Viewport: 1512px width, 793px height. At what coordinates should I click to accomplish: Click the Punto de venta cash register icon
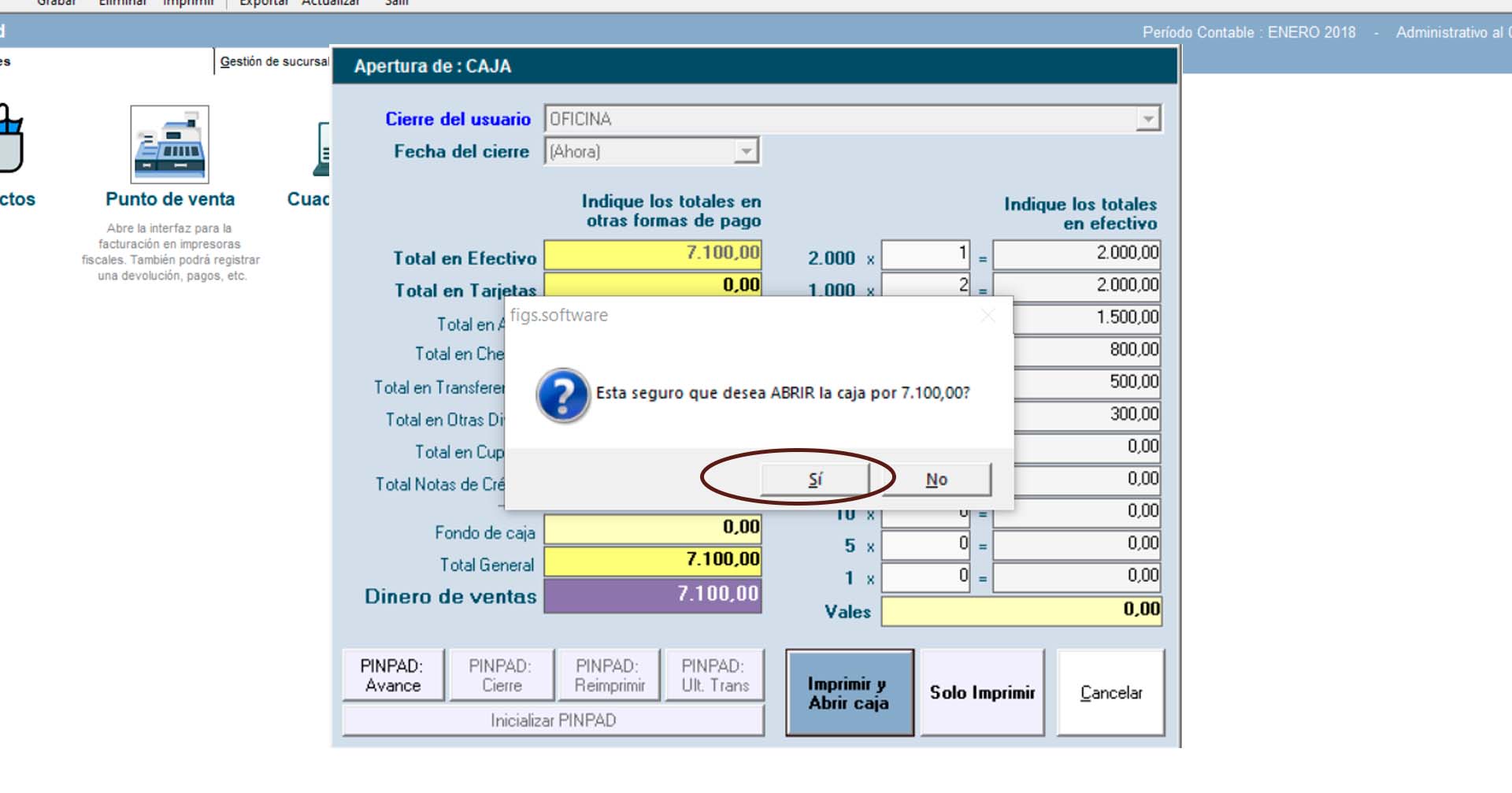(x=169, y=145)
